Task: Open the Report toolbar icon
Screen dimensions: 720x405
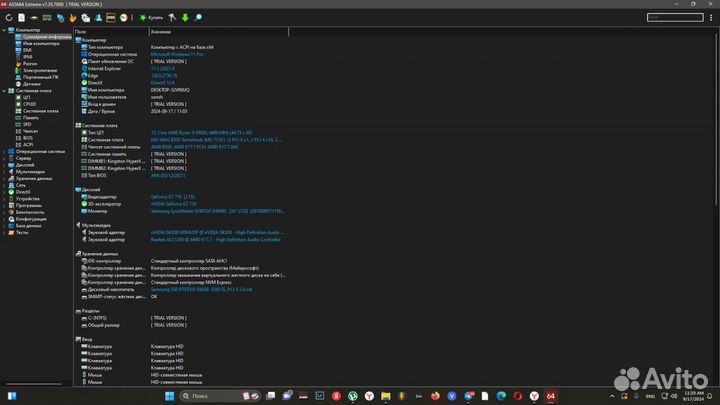Action: click(x=22, y=17)
